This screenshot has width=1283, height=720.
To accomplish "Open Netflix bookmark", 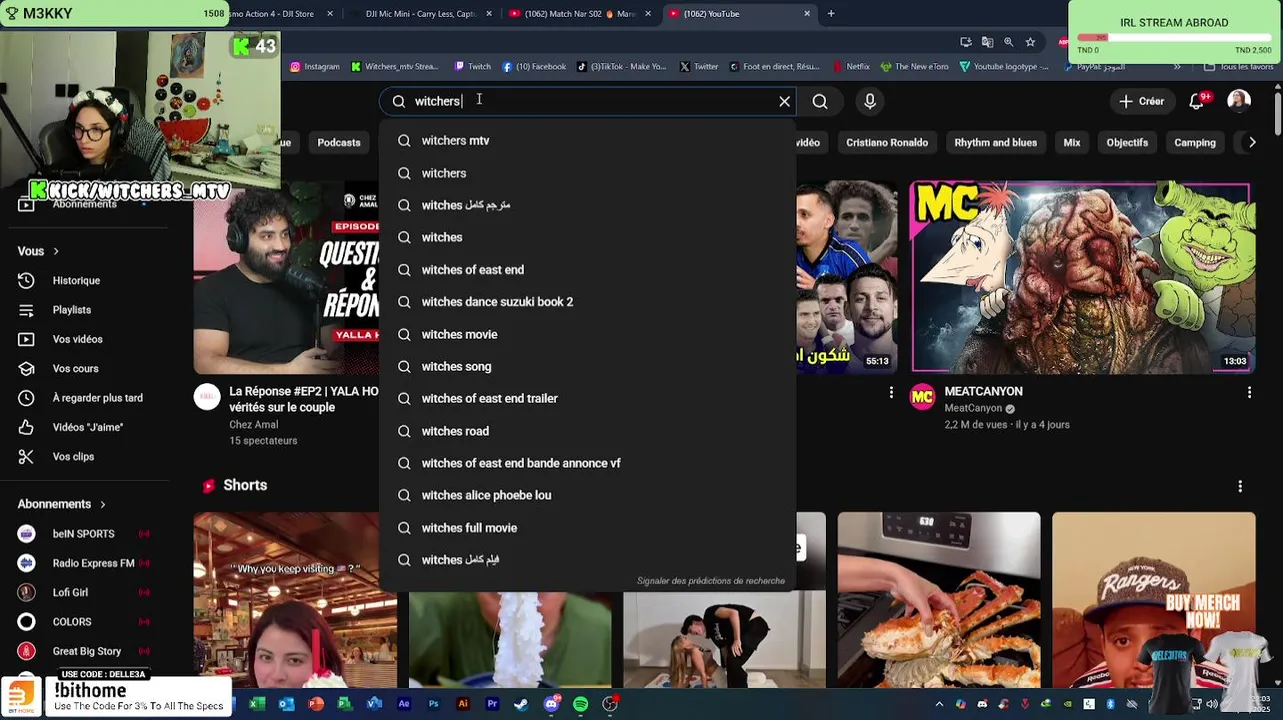I will click(x=851, y=67).
